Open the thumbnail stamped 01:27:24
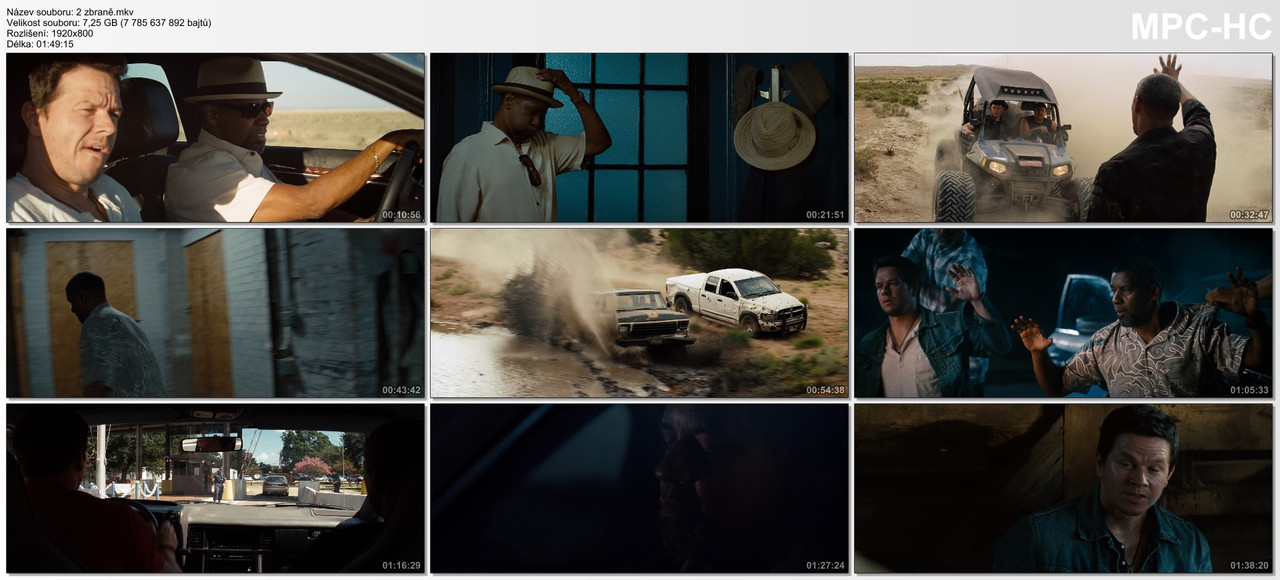Image resolution: width=1280 pixels, height=580 pixels. tap(640, 488)
